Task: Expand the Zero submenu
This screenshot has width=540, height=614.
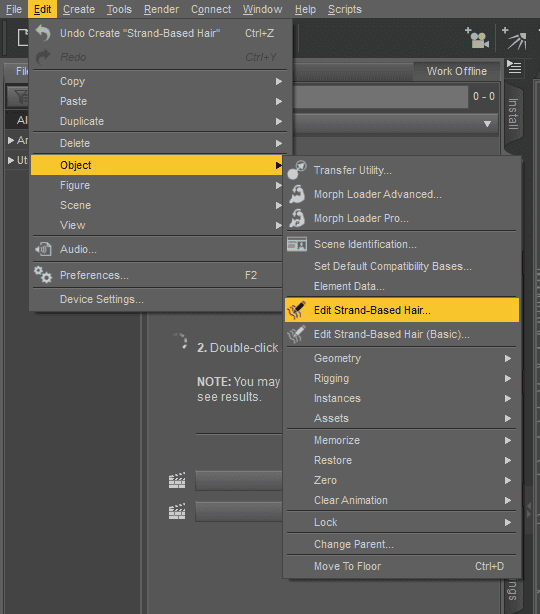Action: click(x=402, y=480)
